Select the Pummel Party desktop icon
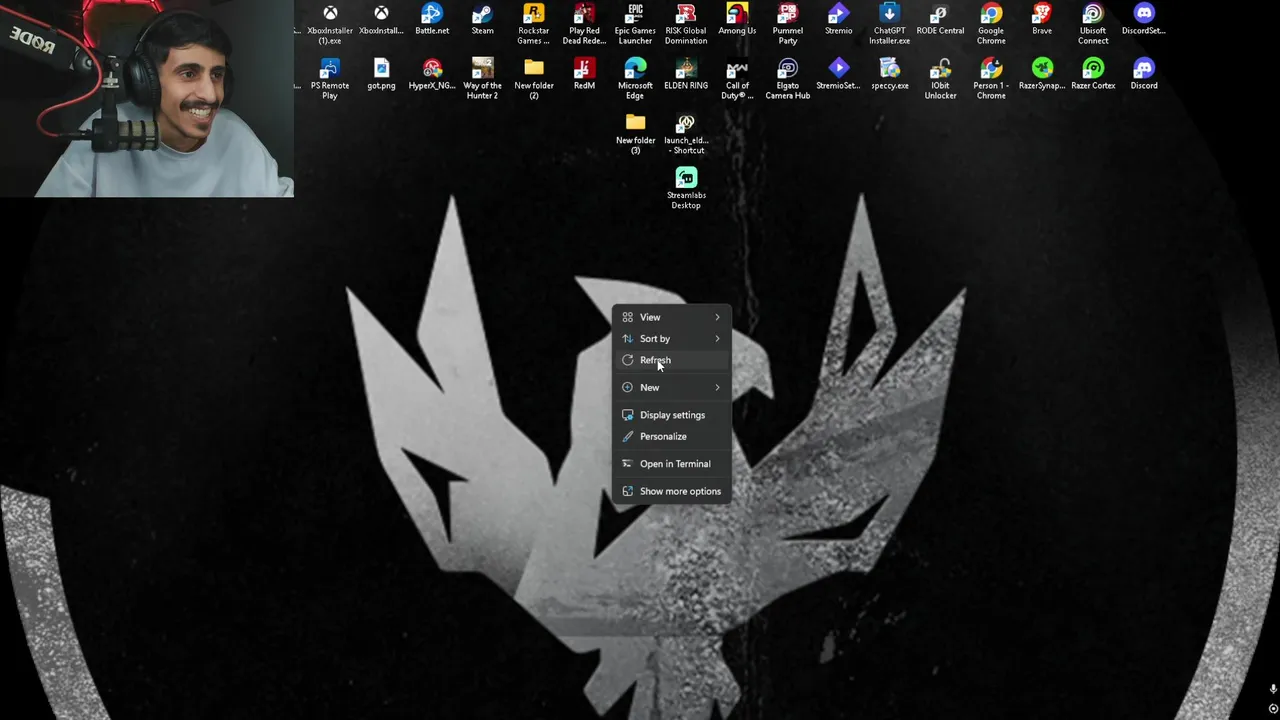 (788, 24)
